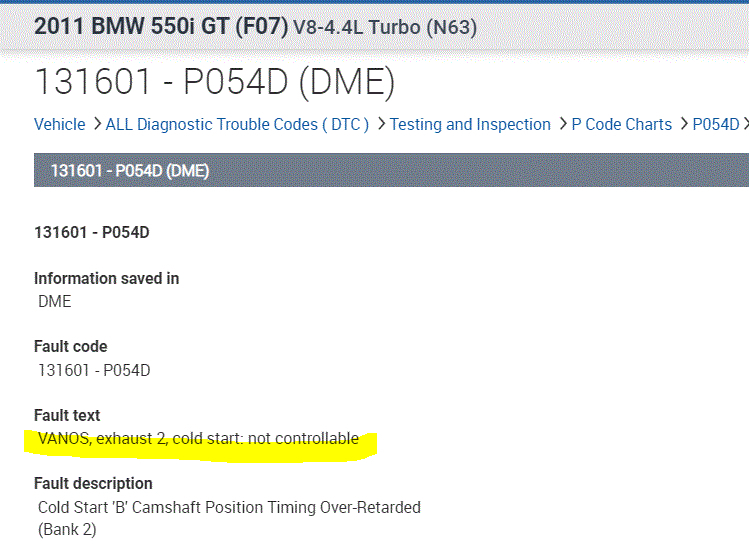Viewport: 749px width, 545px height.
Task: Click the Information saved in label
Action: tap(107, 278)
